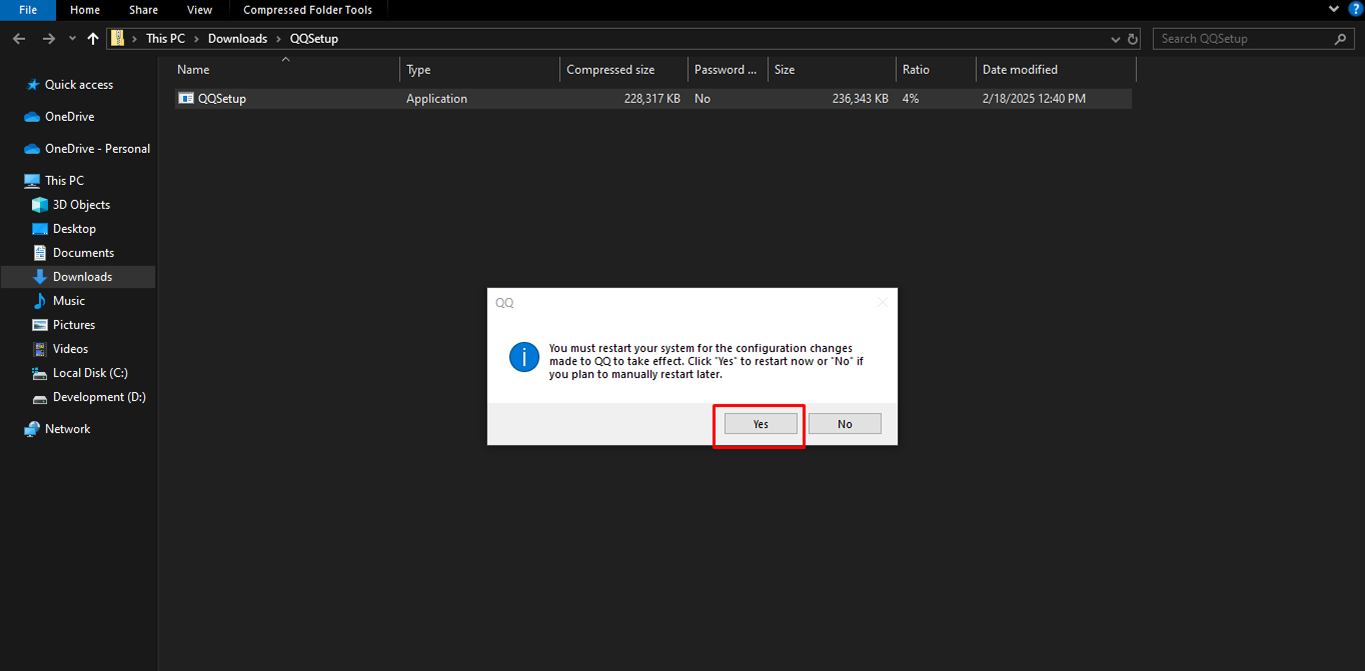Screen dimensions: 1365x671
Task: Open 3D Objects folder
Action: tap(81, 205)
